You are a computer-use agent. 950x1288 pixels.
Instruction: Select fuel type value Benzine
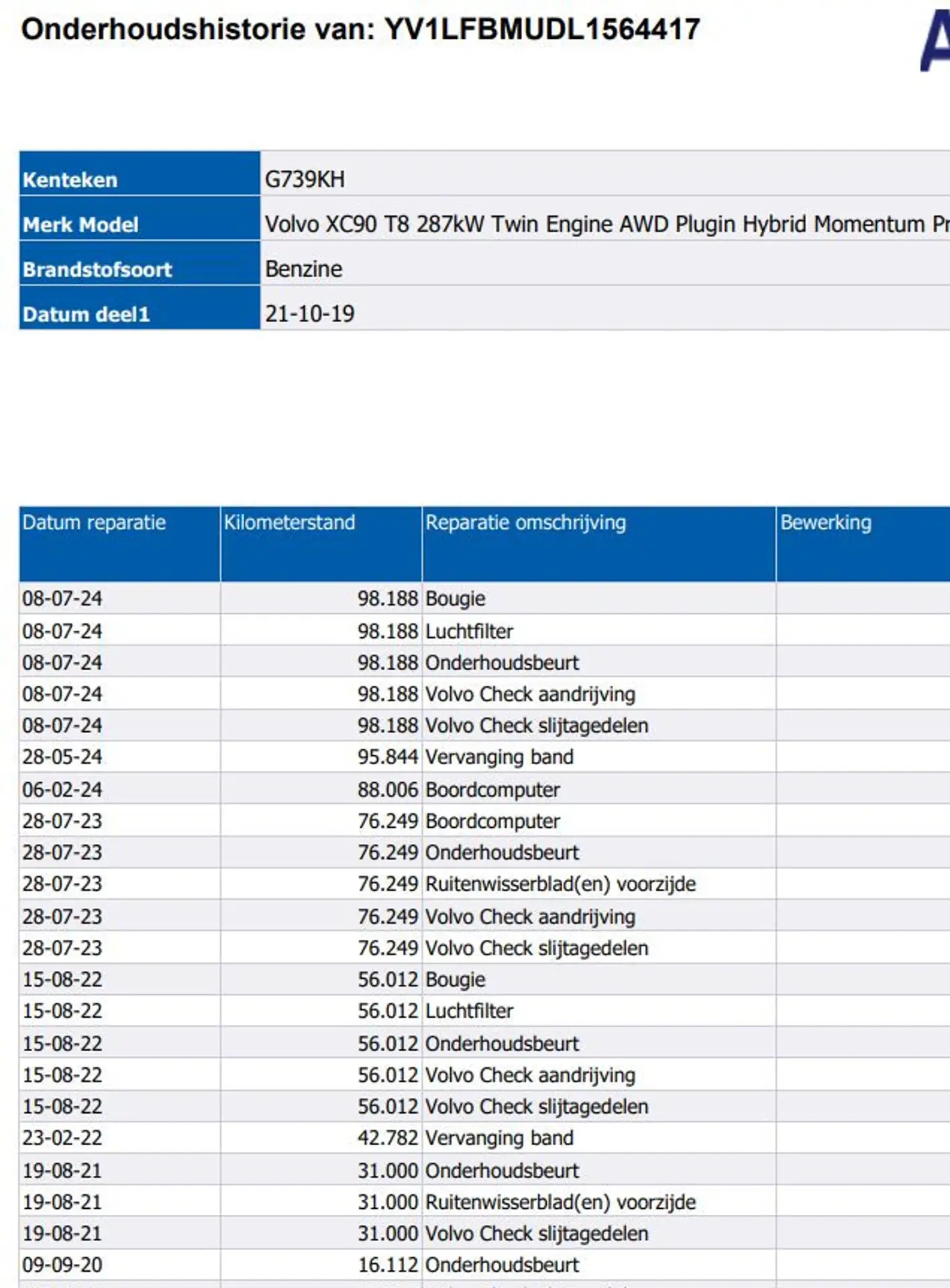tap(304, 269)
